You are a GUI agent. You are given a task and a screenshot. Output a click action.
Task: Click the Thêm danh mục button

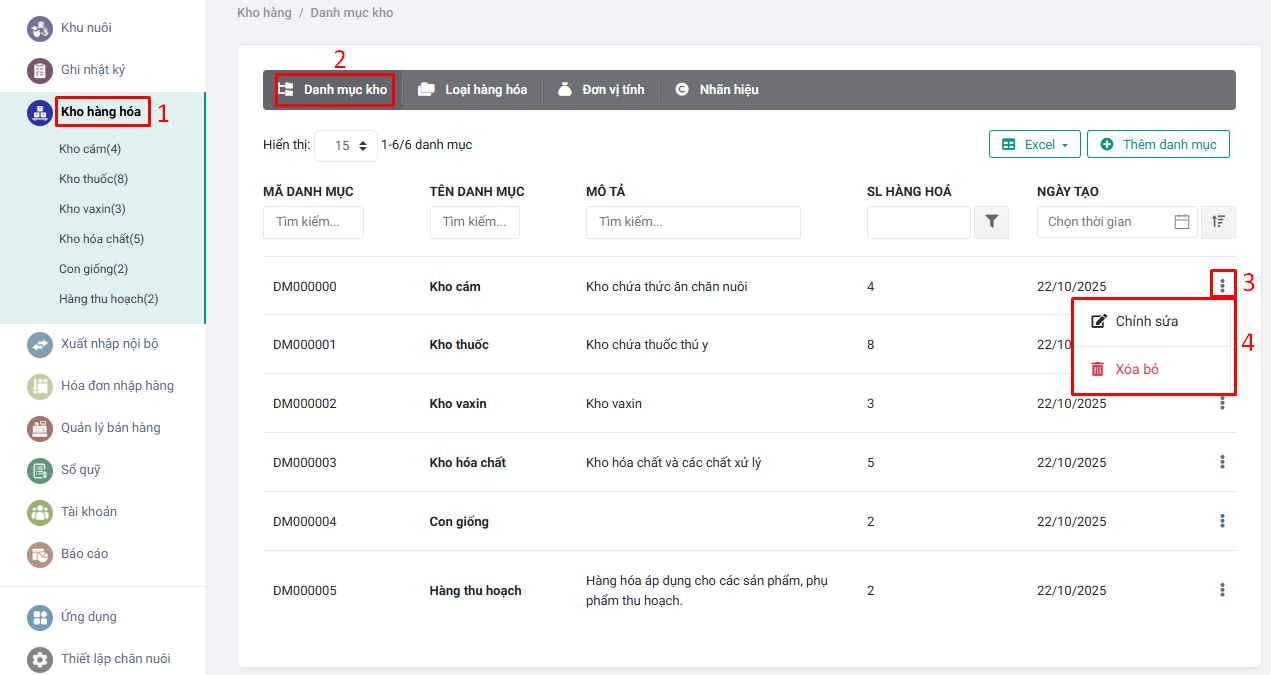coord(1158,144)
